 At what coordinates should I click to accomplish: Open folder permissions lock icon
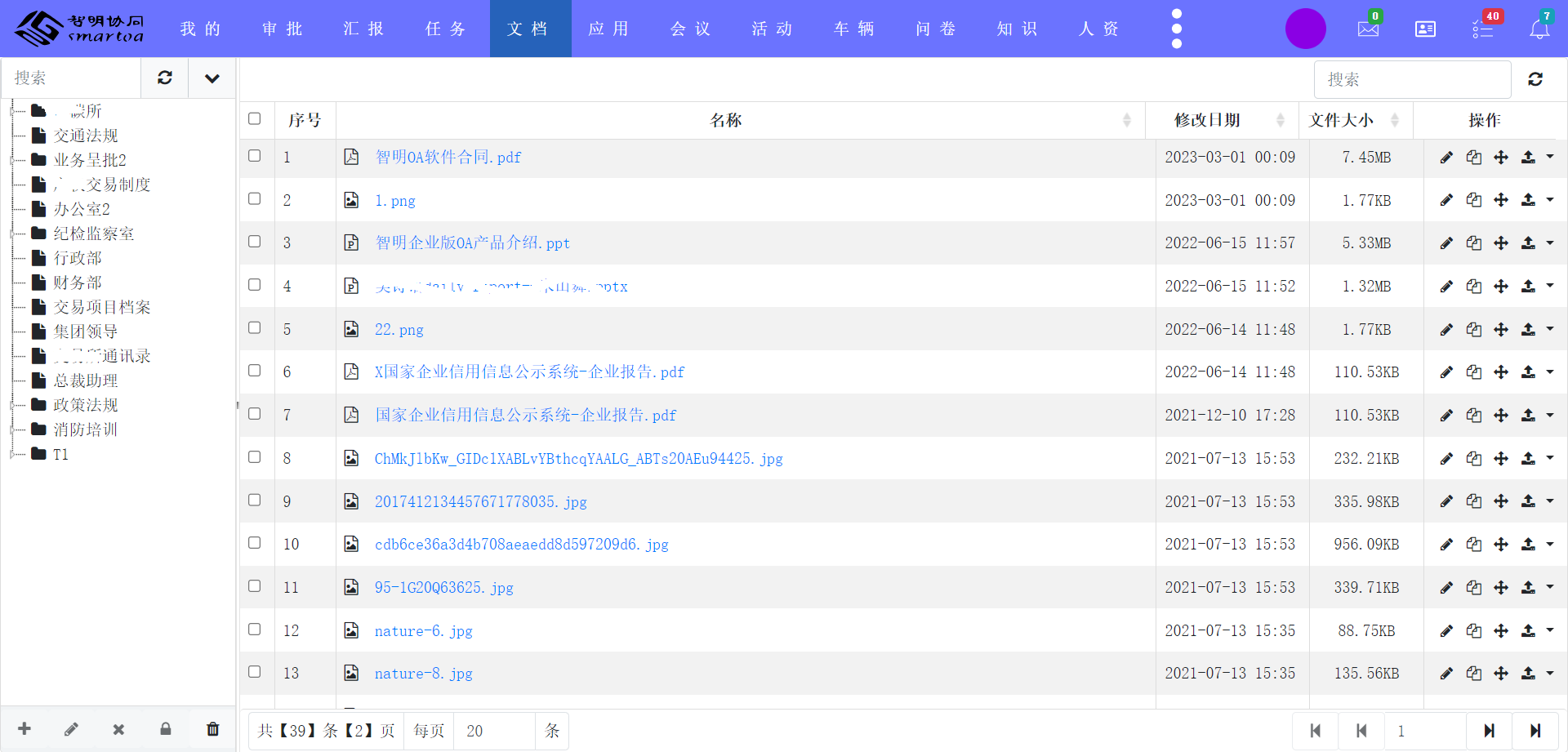(166, 729)
